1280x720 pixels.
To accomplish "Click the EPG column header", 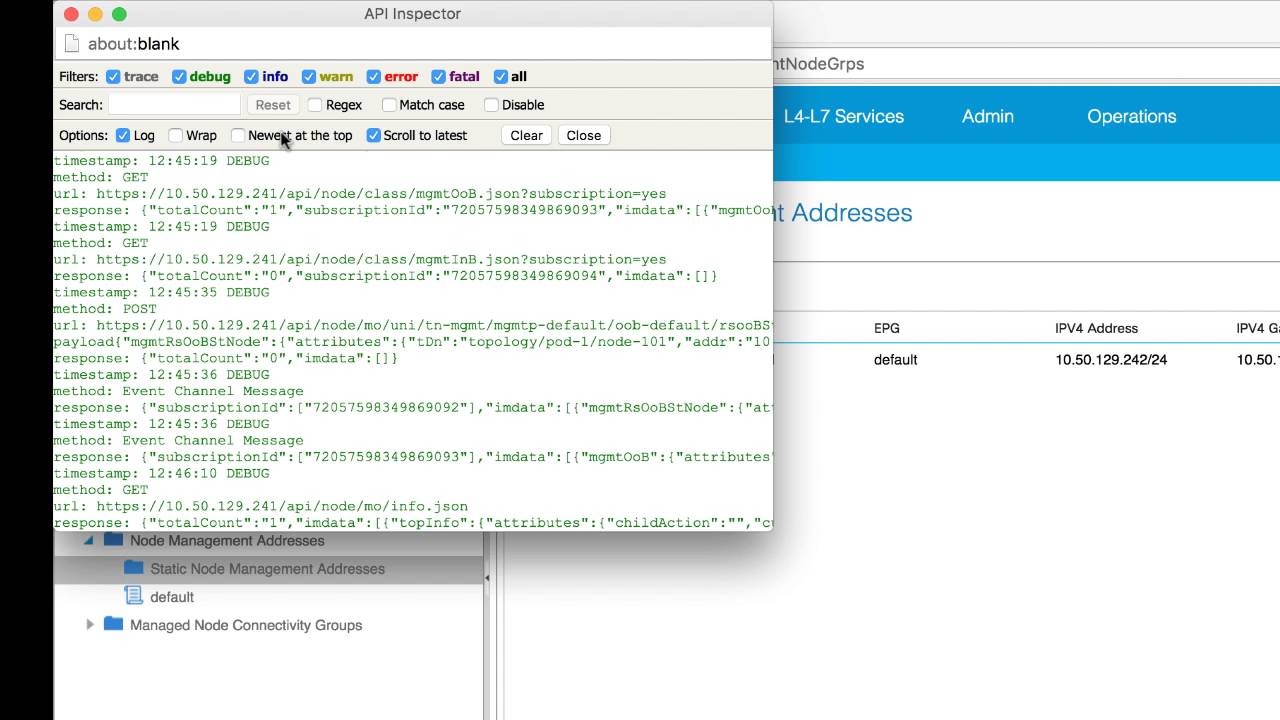I will pyautogui.click(x=886, y=328).
